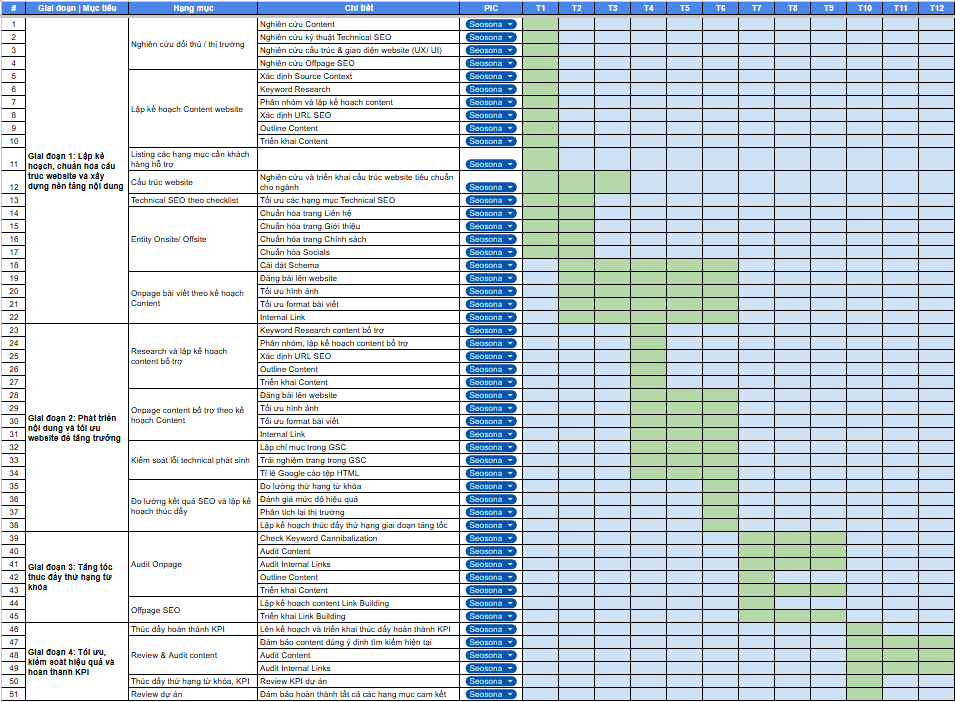
Task: Click Lập kế hoạch content Link Building cell
Action: coord(359,603)
